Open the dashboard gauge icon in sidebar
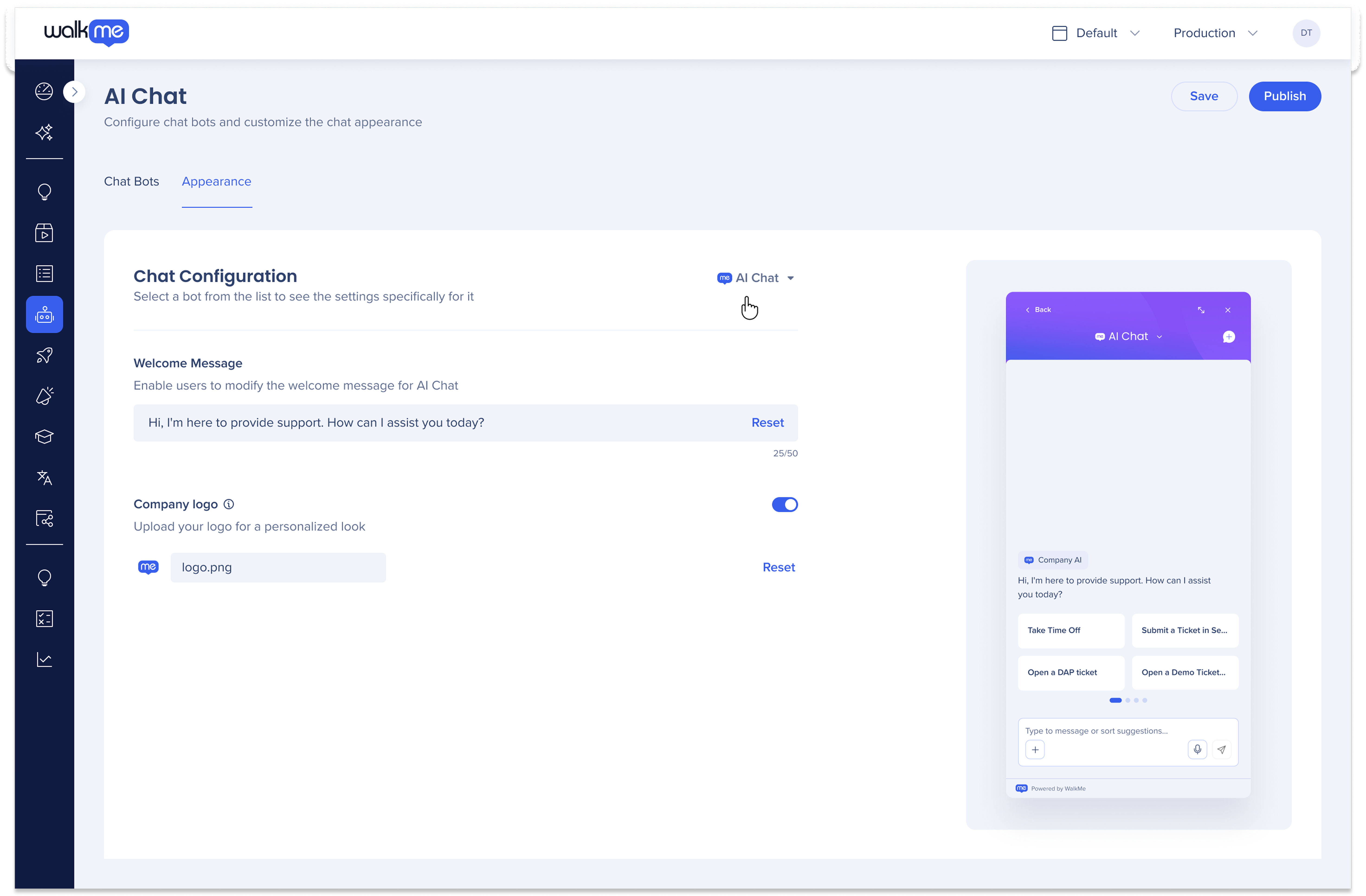The height and width of the screenshot is (896, 1366). tap(44, 91)
